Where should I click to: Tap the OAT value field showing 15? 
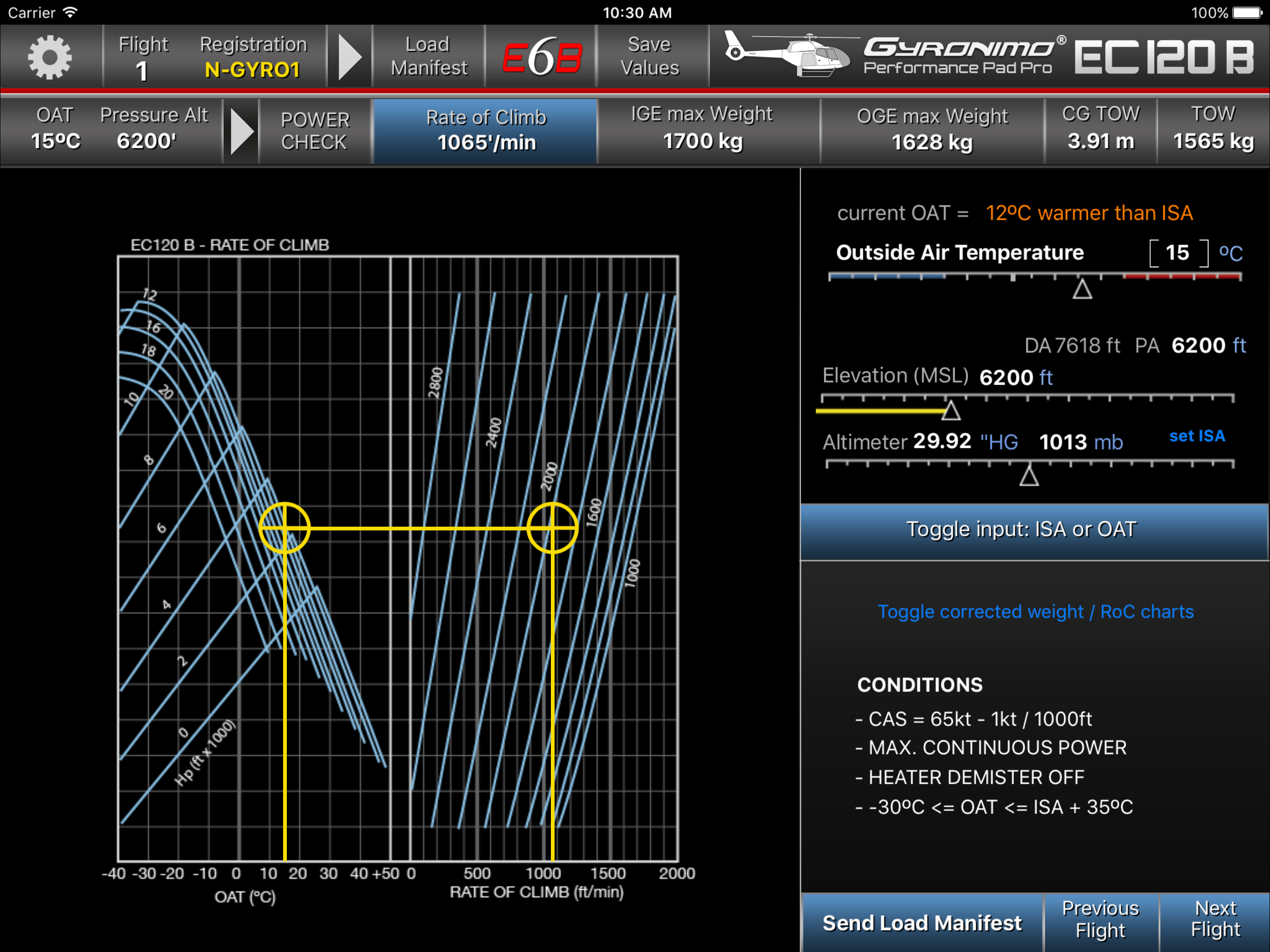point(1177,253)
